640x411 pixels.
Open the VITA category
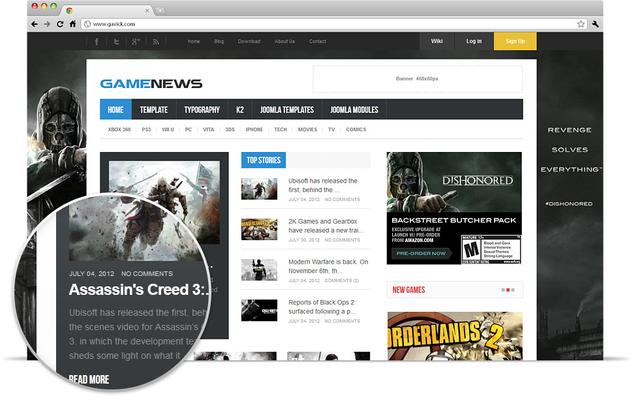[208, 129]
